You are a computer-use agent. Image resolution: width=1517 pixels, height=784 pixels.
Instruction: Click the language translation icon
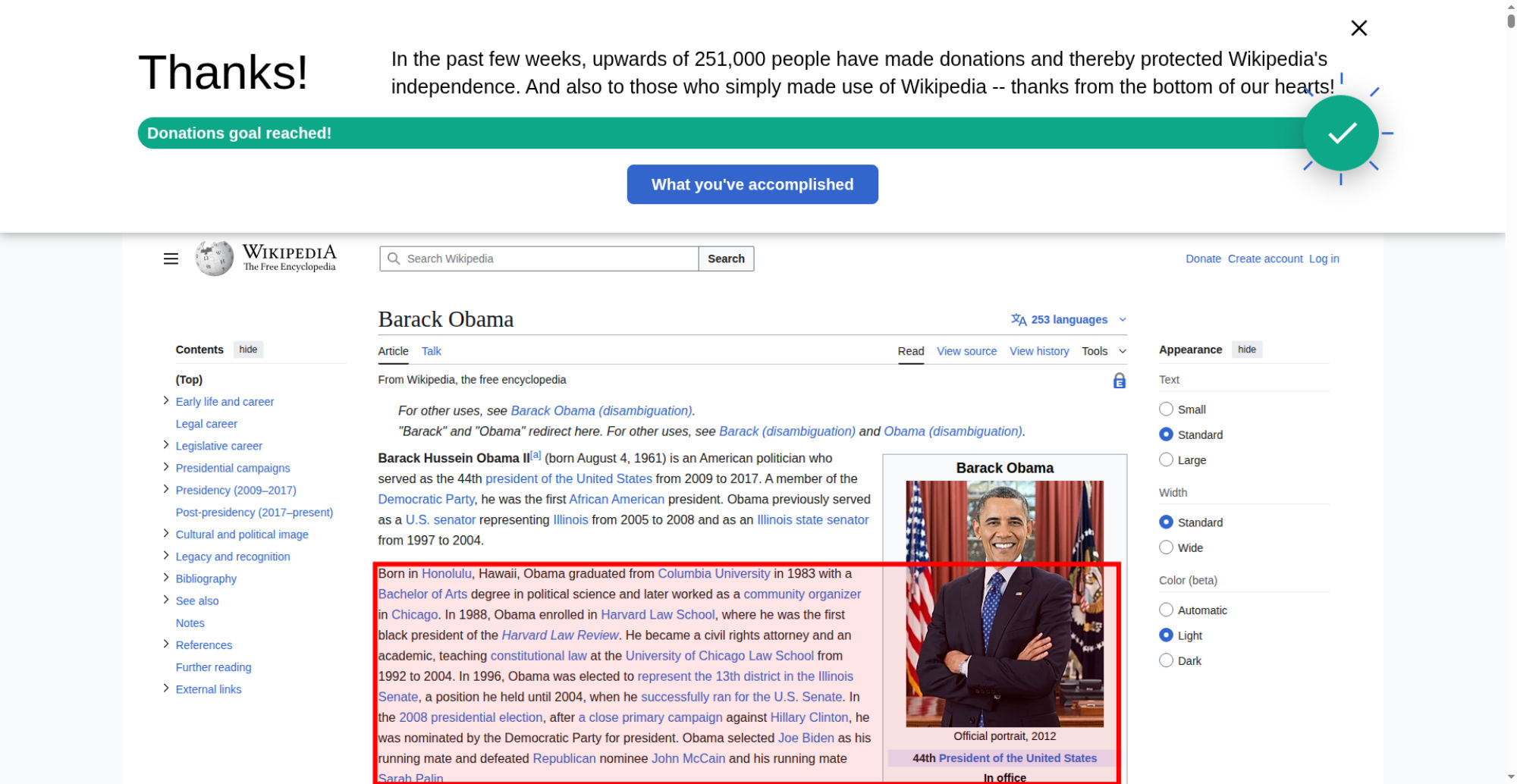pos(1018,320)
